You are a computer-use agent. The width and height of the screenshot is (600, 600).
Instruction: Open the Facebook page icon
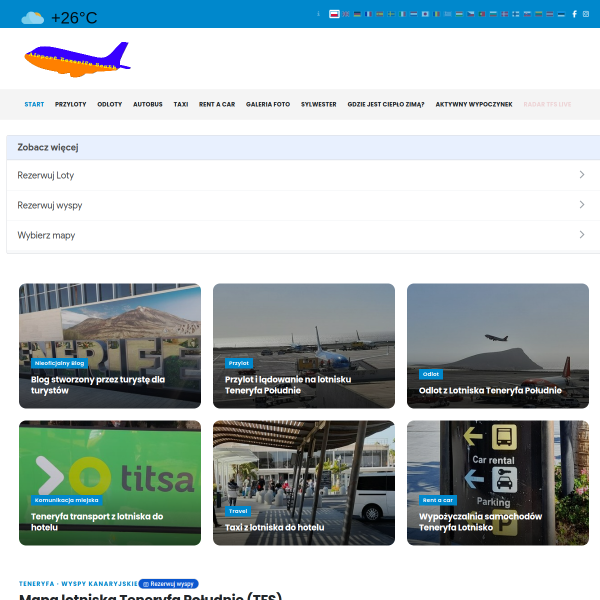click(574, 14)
